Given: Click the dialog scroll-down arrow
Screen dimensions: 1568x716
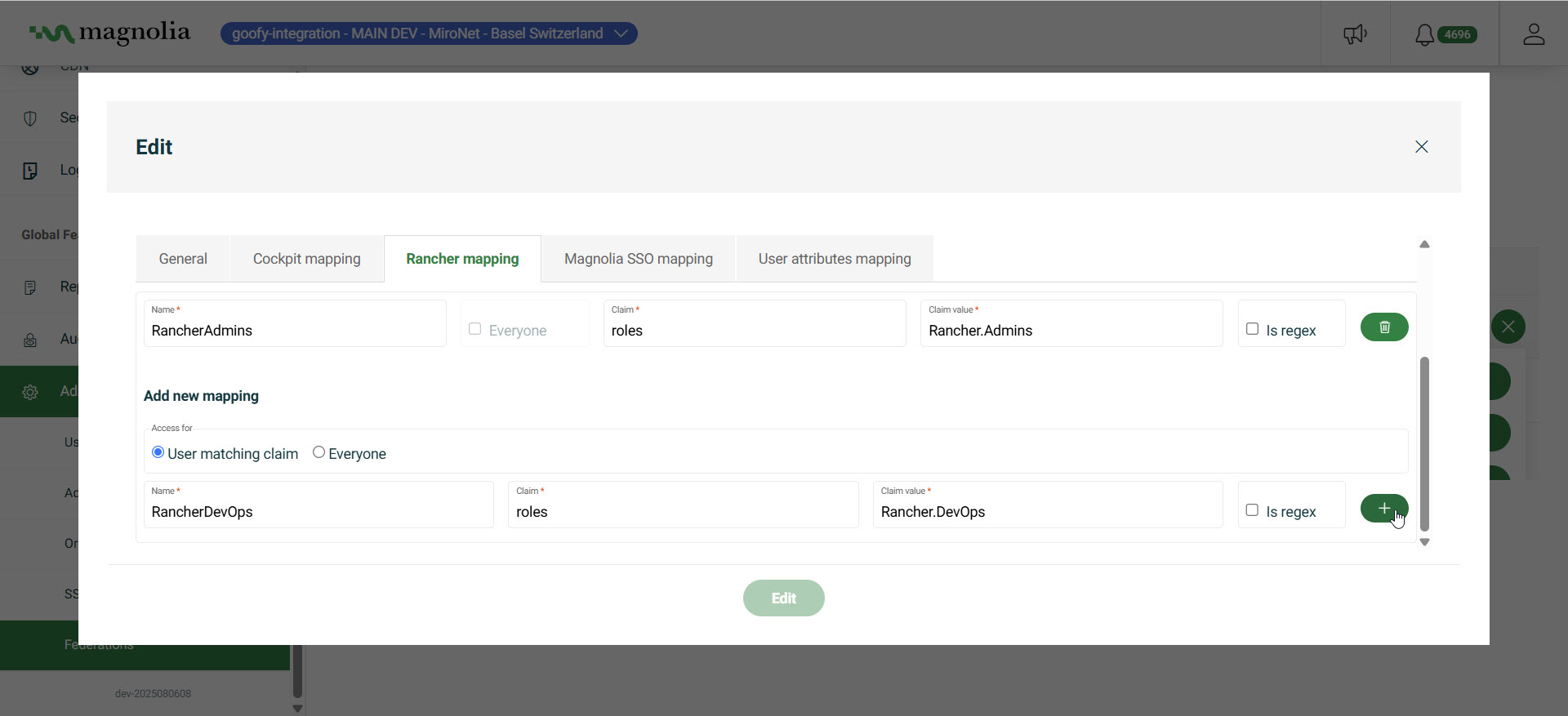Looking at the screenshot, I should [1424, 542].
